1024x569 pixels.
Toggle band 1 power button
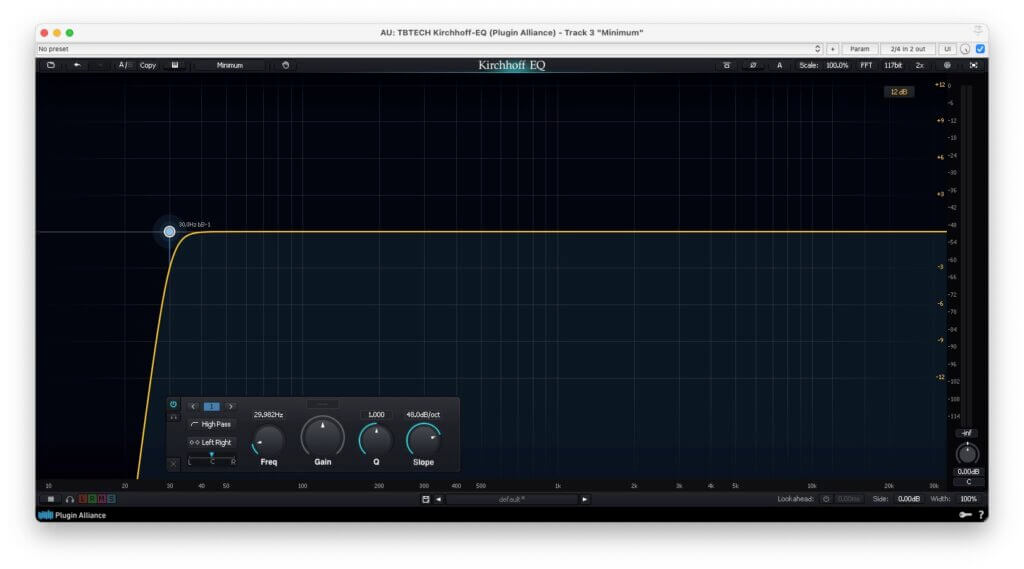(173, 405)
